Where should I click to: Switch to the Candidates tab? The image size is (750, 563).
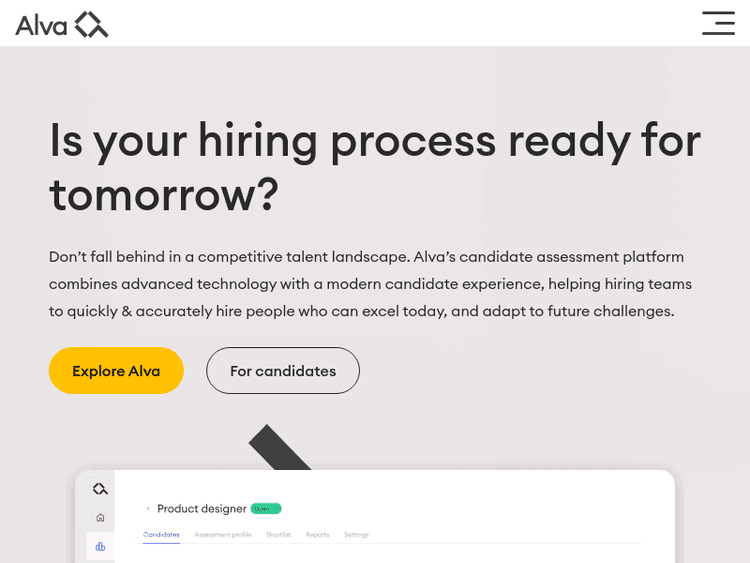pos(161,535)
